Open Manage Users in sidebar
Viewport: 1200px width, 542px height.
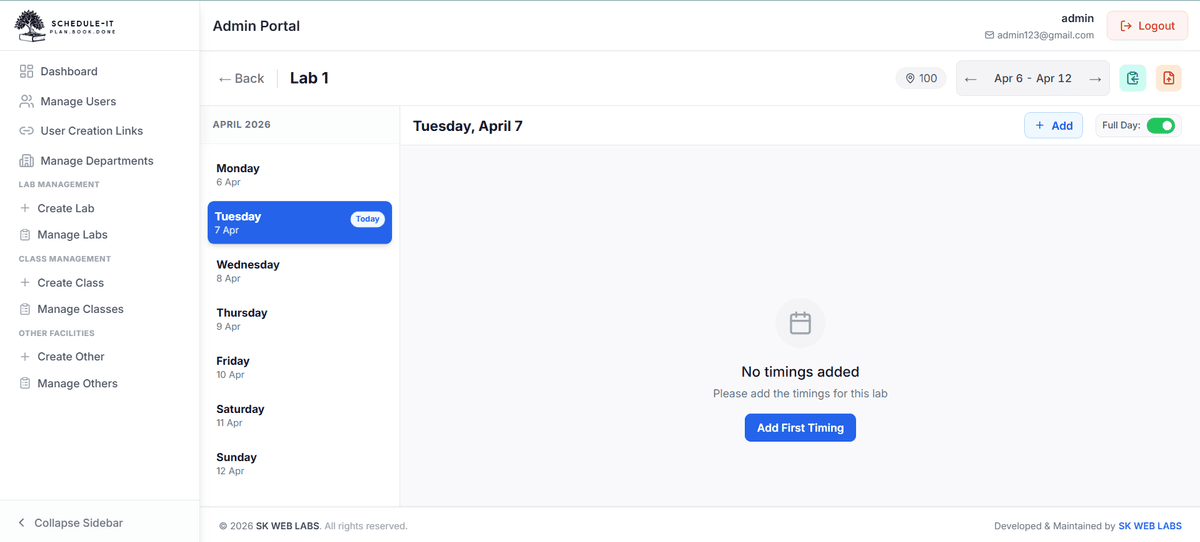coord(77,101)
